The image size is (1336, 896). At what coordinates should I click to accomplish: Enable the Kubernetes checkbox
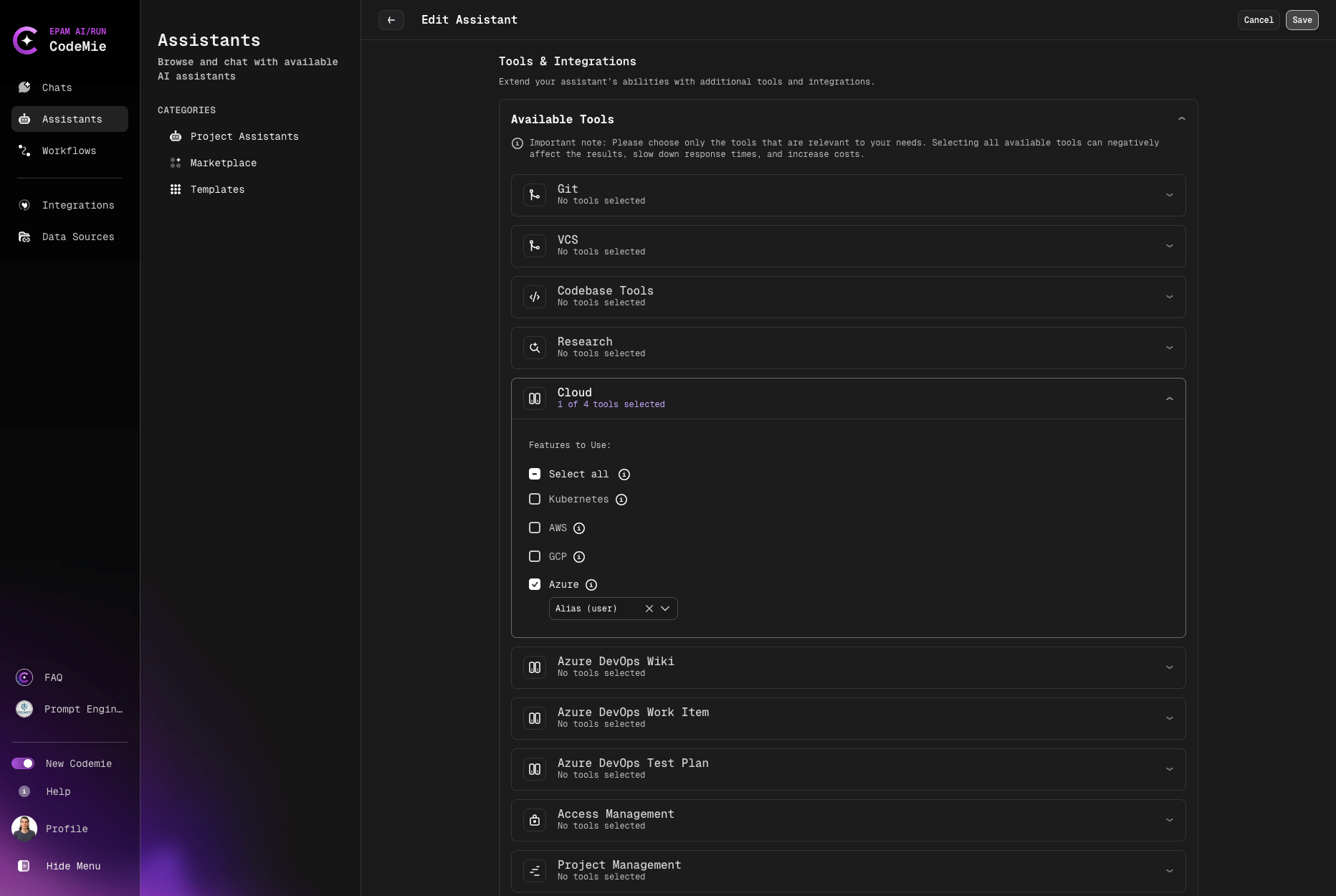pos(535,499)
